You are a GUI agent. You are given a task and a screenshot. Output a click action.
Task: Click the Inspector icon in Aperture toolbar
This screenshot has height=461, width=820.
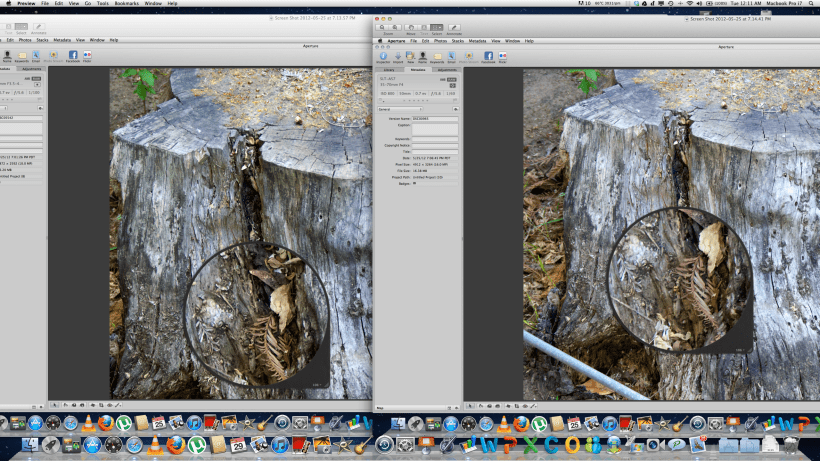383,57
